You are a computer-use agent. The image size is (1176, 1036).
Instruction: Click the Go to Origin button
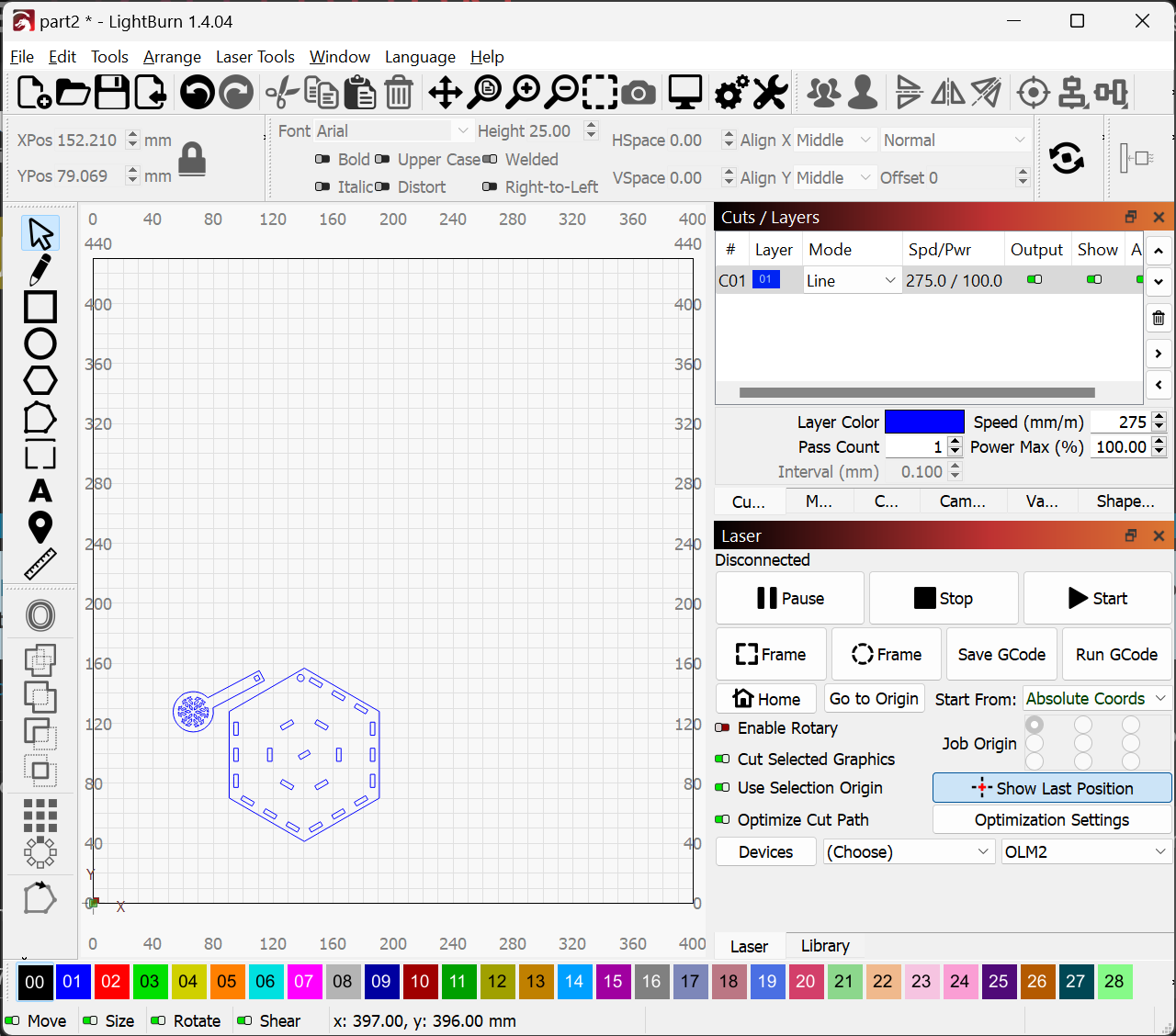pyautogui.click(x=874, y=699)
